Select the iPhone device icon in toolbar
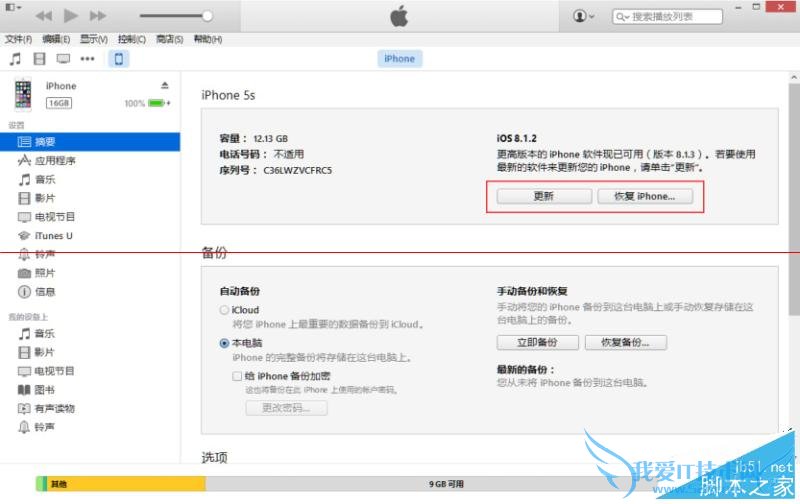This screenshot has width=800, height=504. pyautogui.click(x=118, y=59)
